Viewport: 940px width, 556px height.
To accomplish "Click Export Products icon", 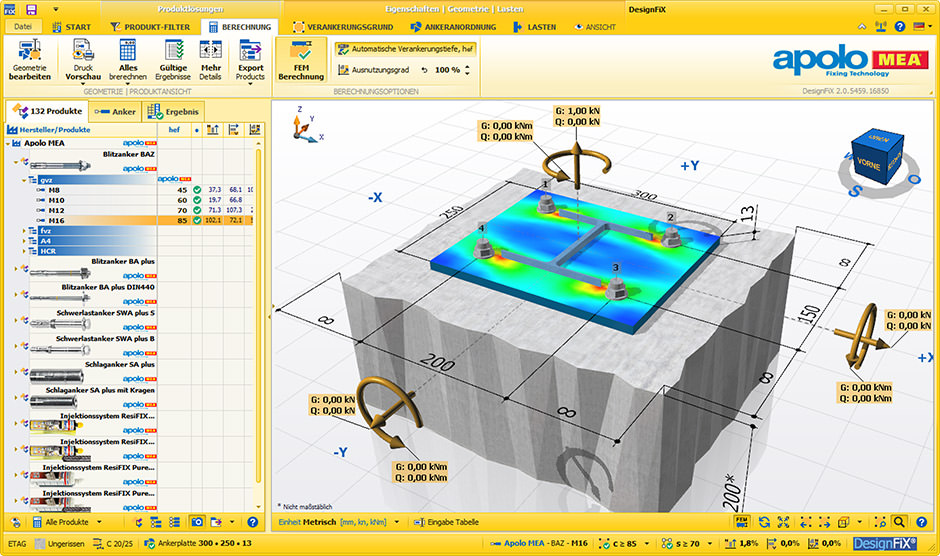I will coord(250,50).
